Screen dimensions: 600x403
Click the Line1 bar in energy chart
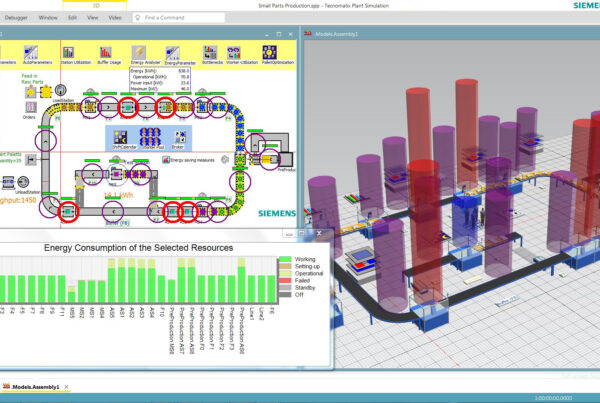coord(251,289)
